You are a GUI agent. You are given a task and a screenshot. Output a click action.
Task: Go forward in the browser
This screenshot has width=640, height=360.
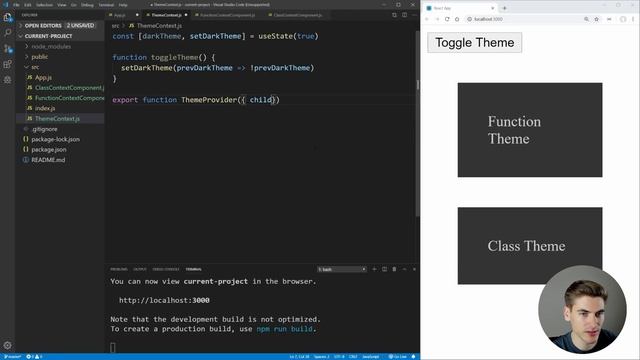pos(437,19)
